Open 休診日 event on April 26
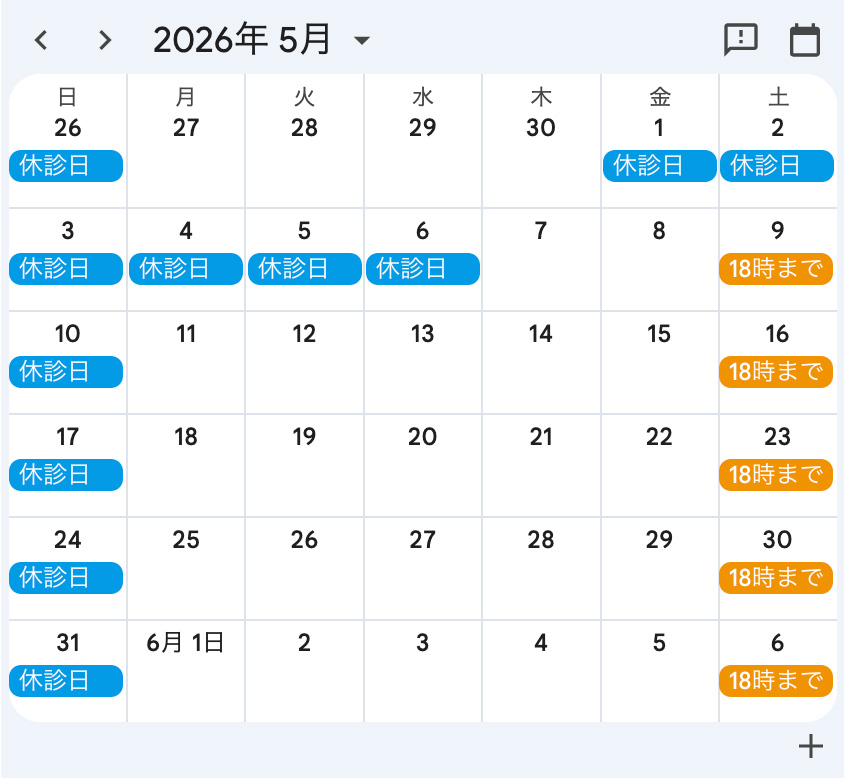Screen dimensions: 848x780 click(x=66, y=166)
